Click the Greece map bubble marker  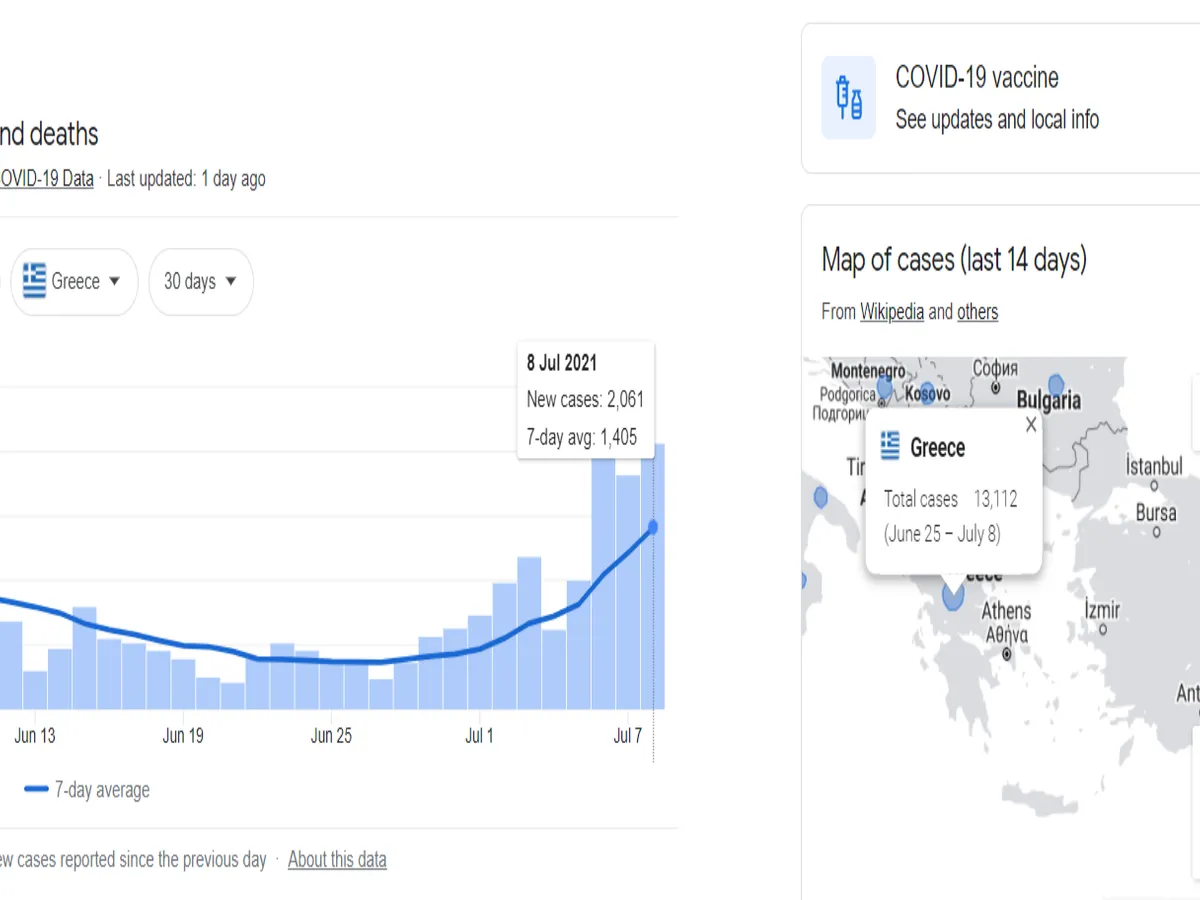tap(953, 596)
